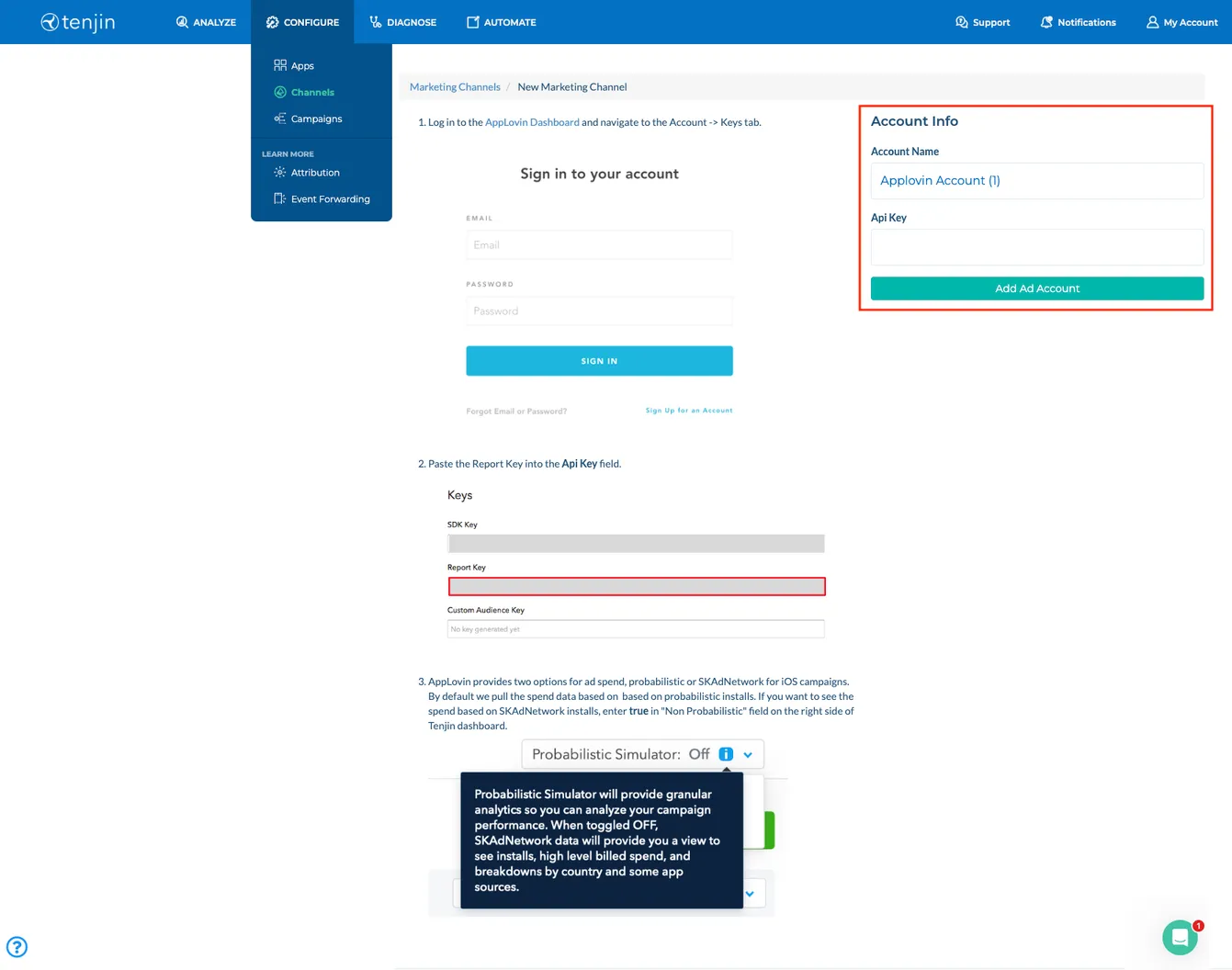Click the Add Ad Account button
This screenshot has height=970, width=1232.
tap(1036, 288)
